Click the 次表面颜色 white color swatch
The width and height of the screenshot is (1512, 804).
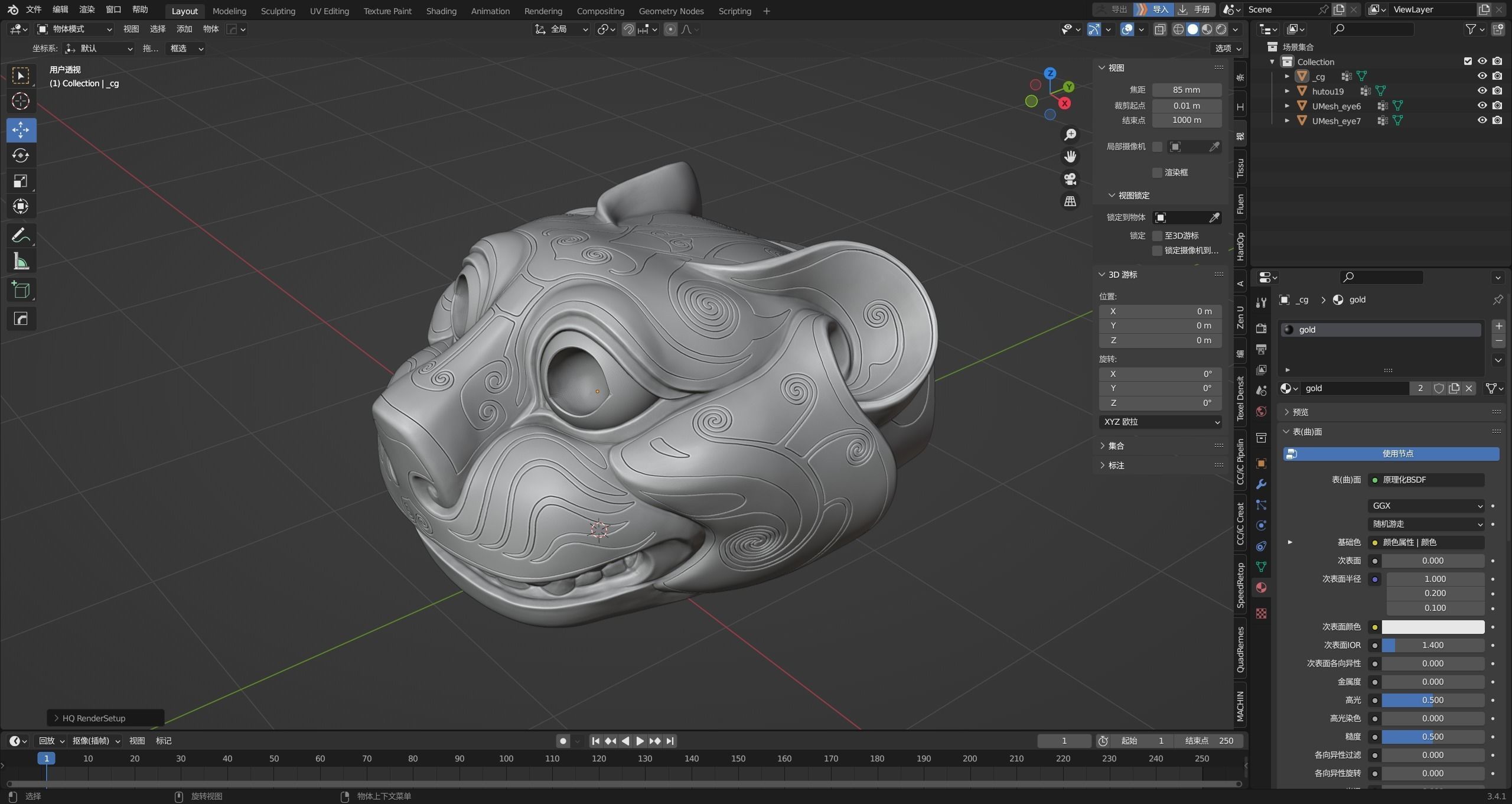point(1433,627)
